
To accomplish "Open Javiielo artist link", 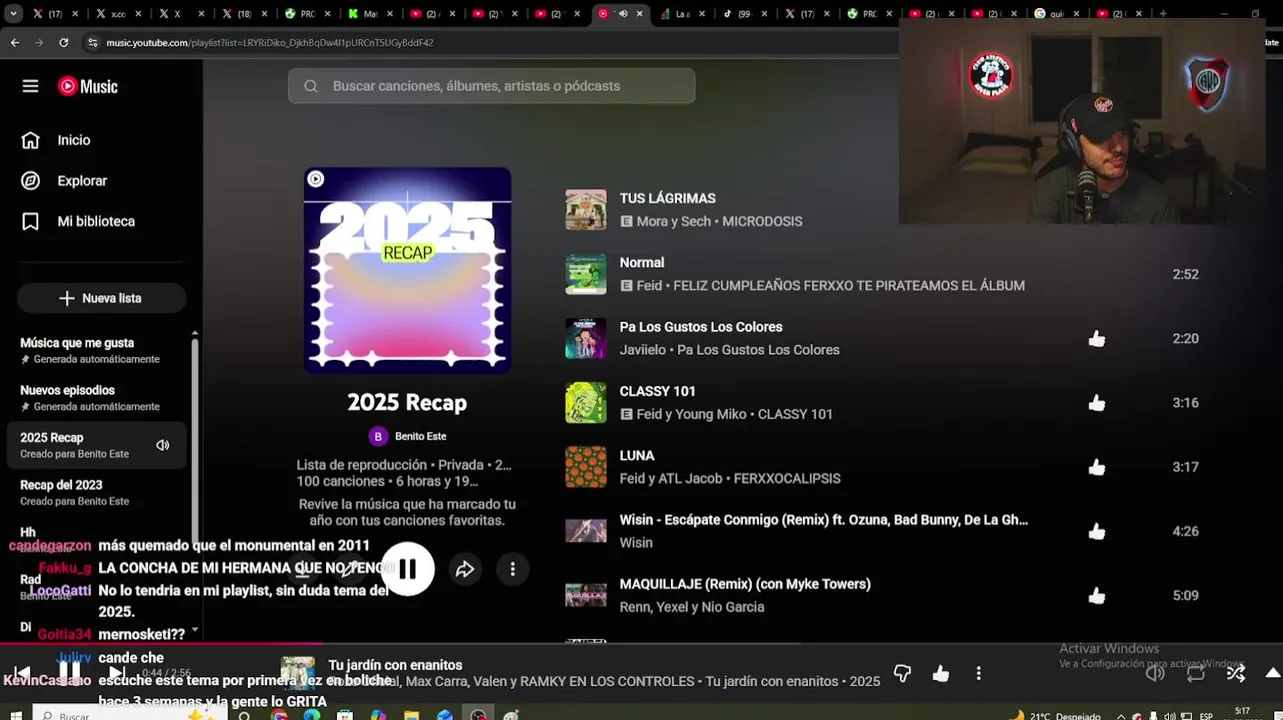I will click(644, 350).
